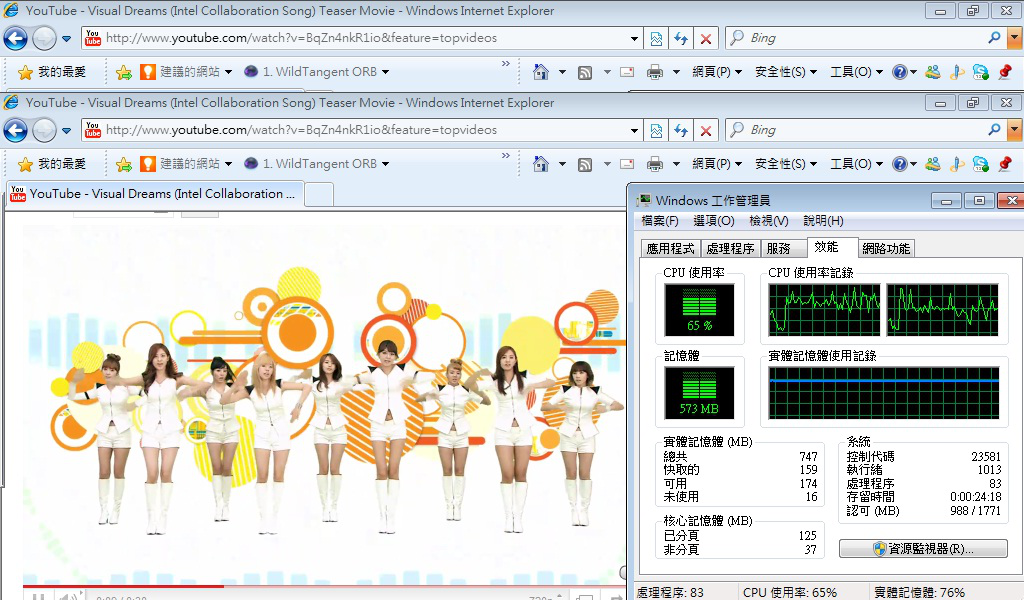This screenshot has height=600, width=1024.
Task: Open the 工具(O) menu in front IE
Action: [x=856, y=164]
